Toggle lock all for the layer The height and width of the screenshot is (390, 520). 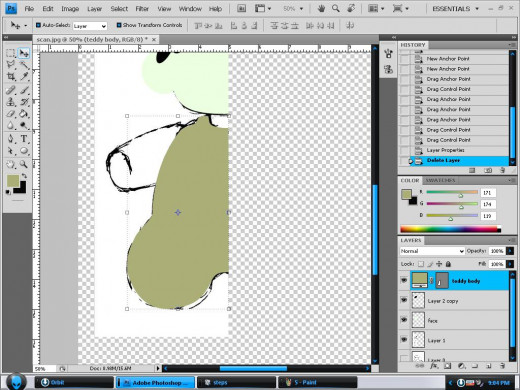pyautogui.click(x=448, y=264)
